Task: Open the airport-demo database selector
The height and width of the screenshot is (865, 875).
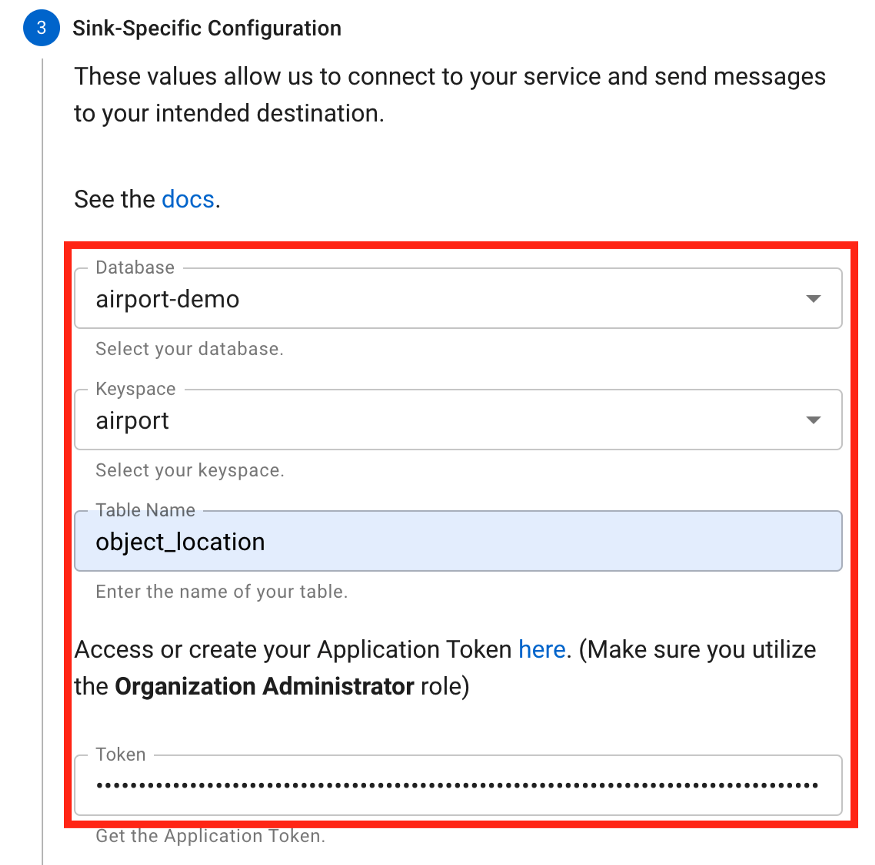Action: 440,299
